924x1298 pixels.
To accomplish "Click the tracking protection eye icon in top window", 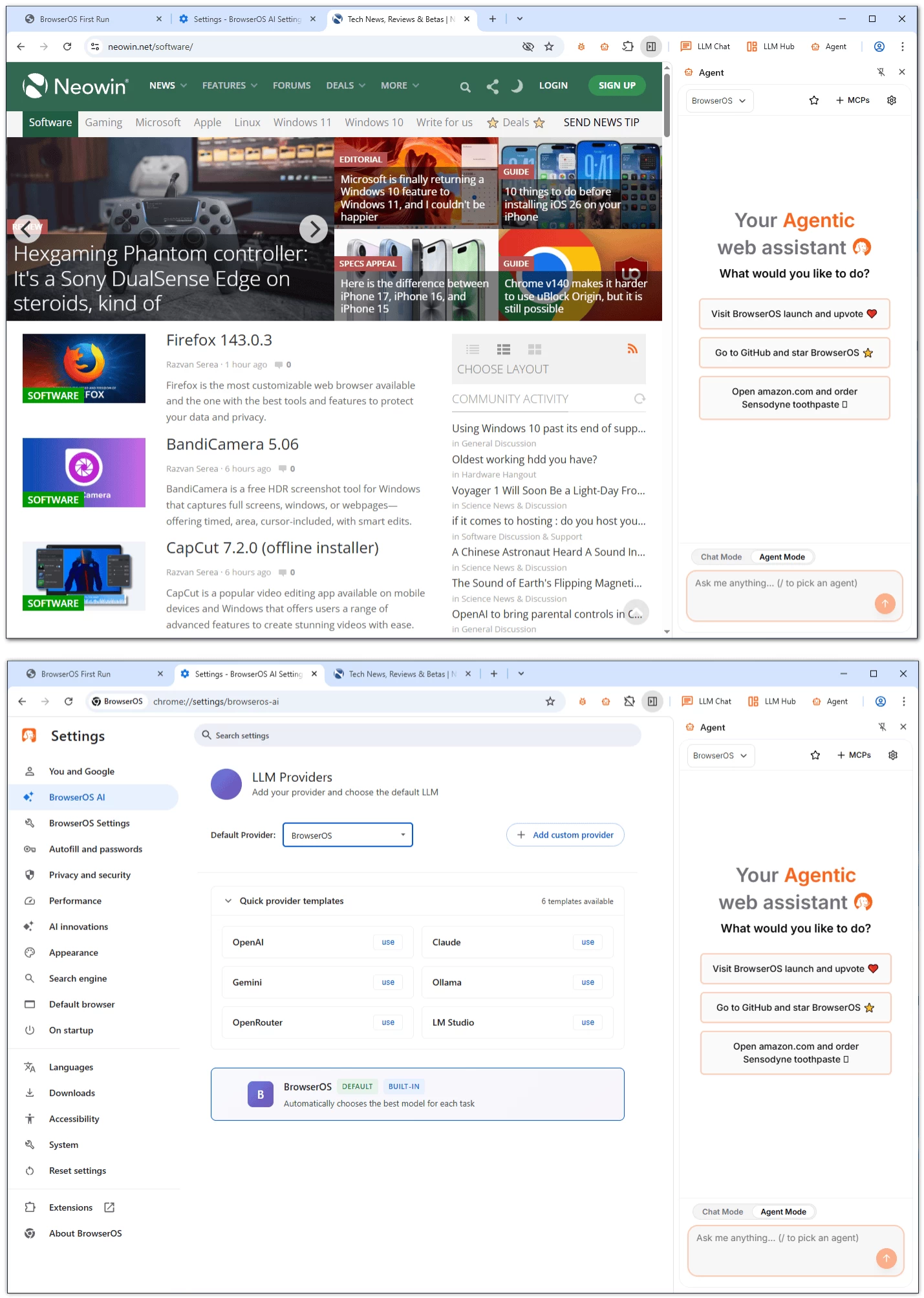I will tap(528, 47).
